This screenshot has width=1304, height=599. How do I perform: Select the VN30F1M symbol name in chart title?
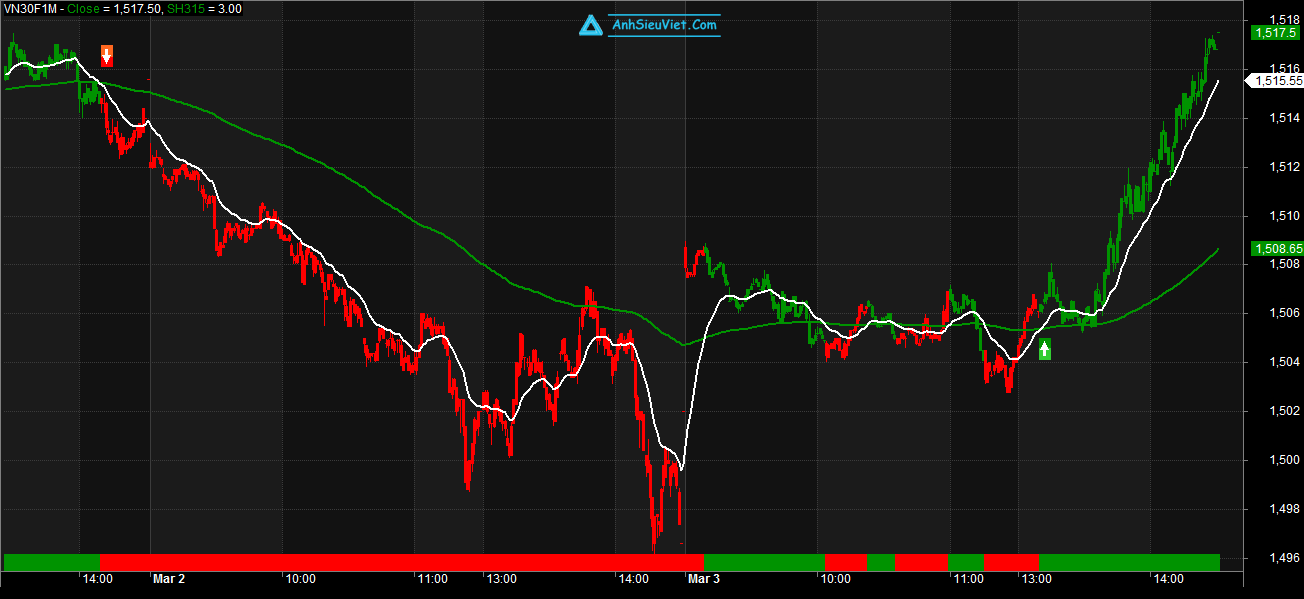tap(30, 9)
